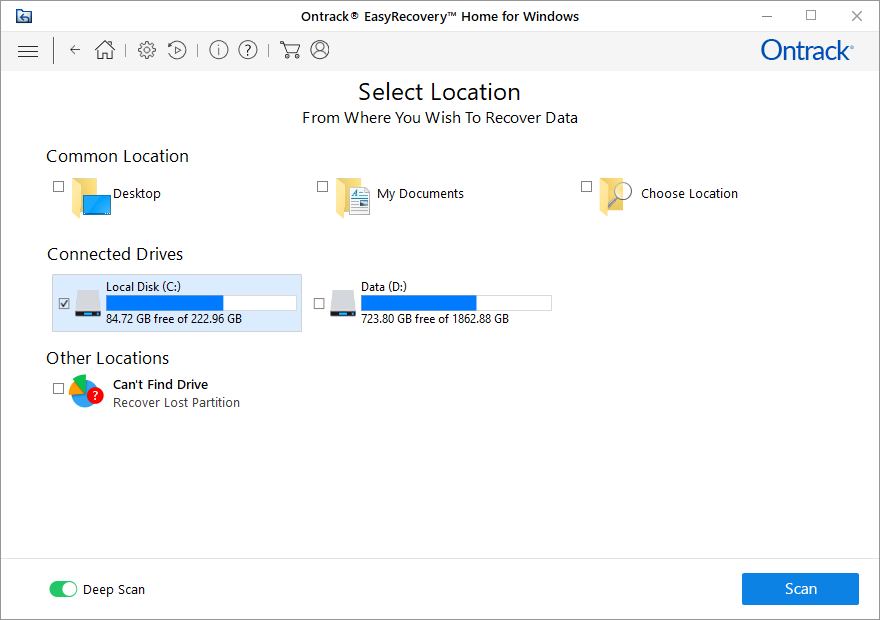Open the Account profile icon
The image size is (880, 620).
pos(320,50)
